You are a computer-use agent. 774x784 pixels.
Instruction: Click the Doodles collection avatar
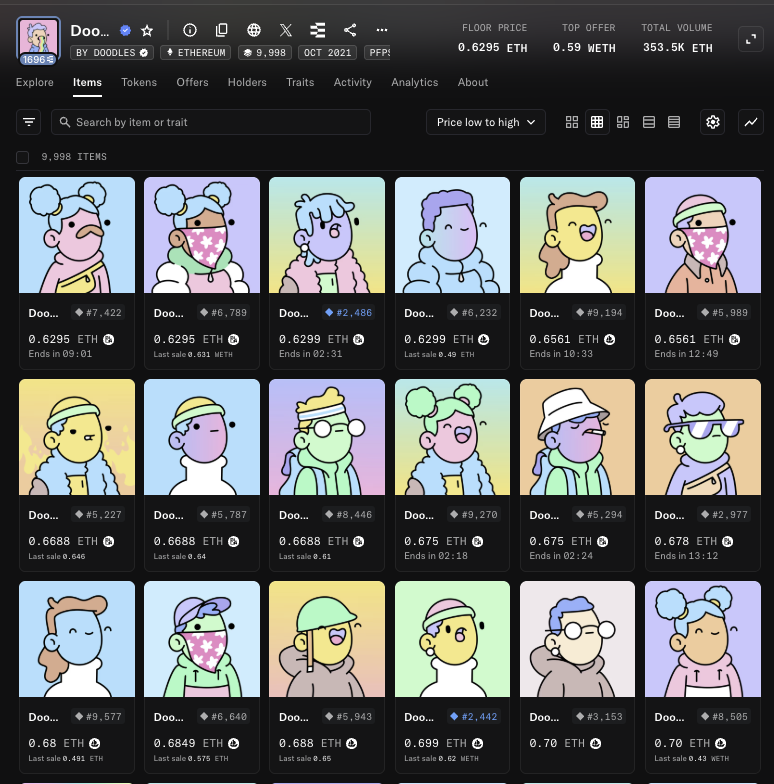38,38
